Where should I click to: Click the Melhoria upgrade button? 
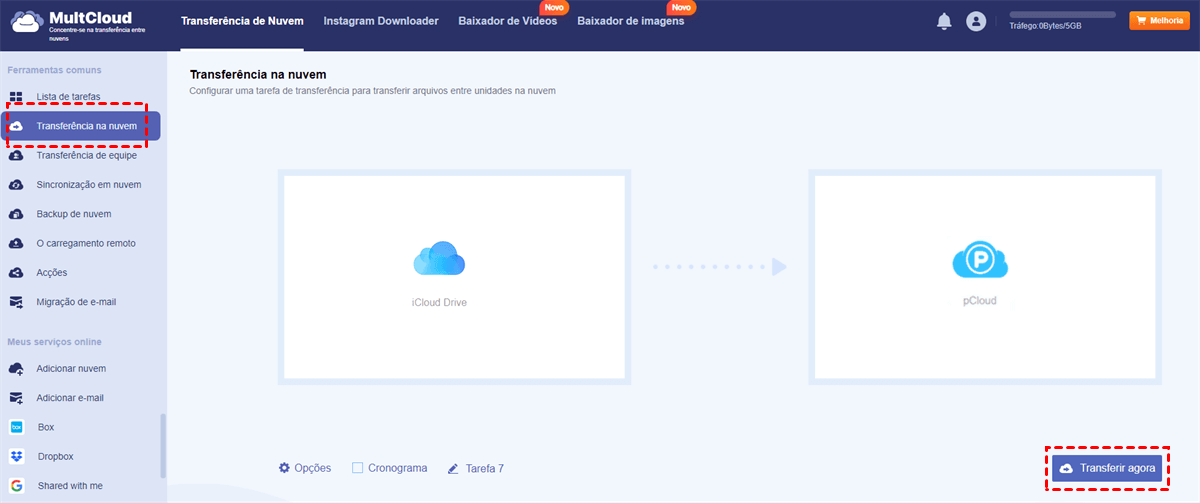tap(1159, 20)
